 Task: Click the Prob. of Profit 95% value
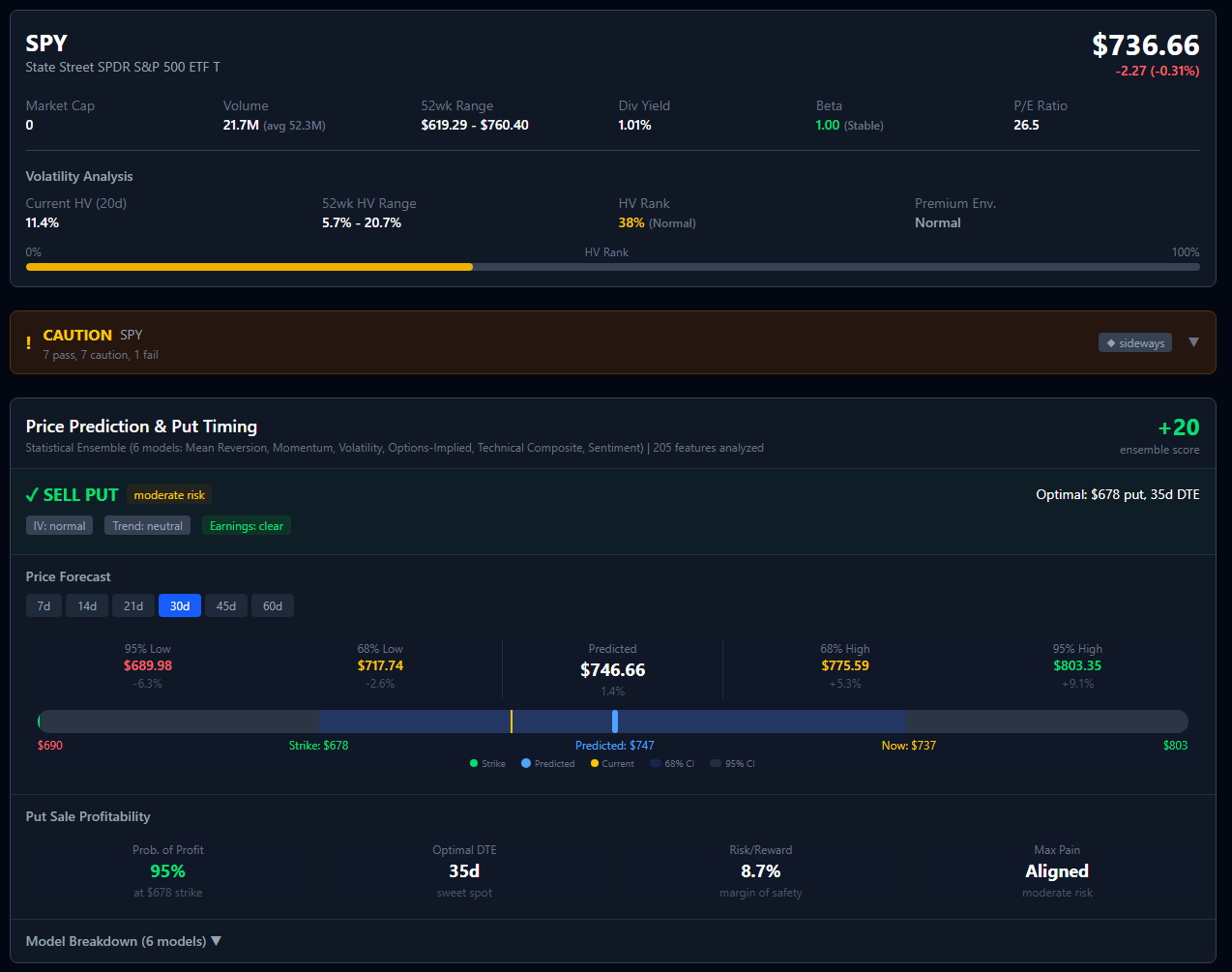click(167, 871)
